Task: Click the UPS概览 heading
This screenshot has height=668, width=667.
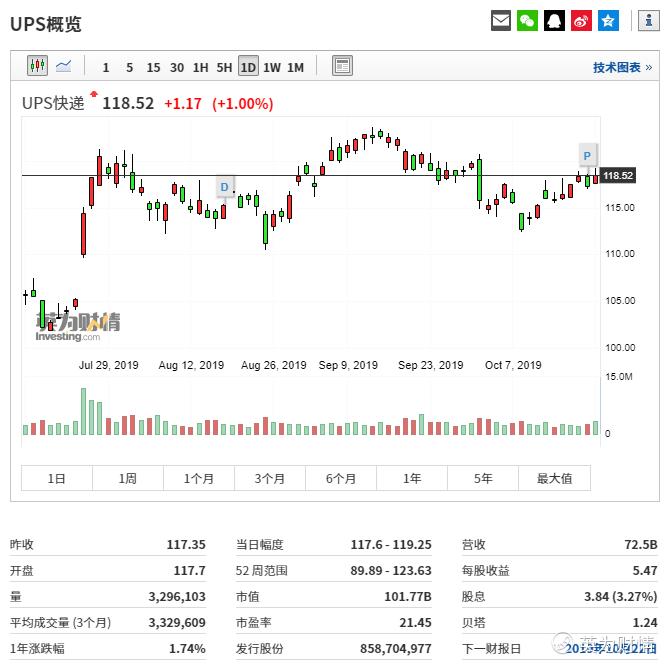Action: (x=46, y=24)
